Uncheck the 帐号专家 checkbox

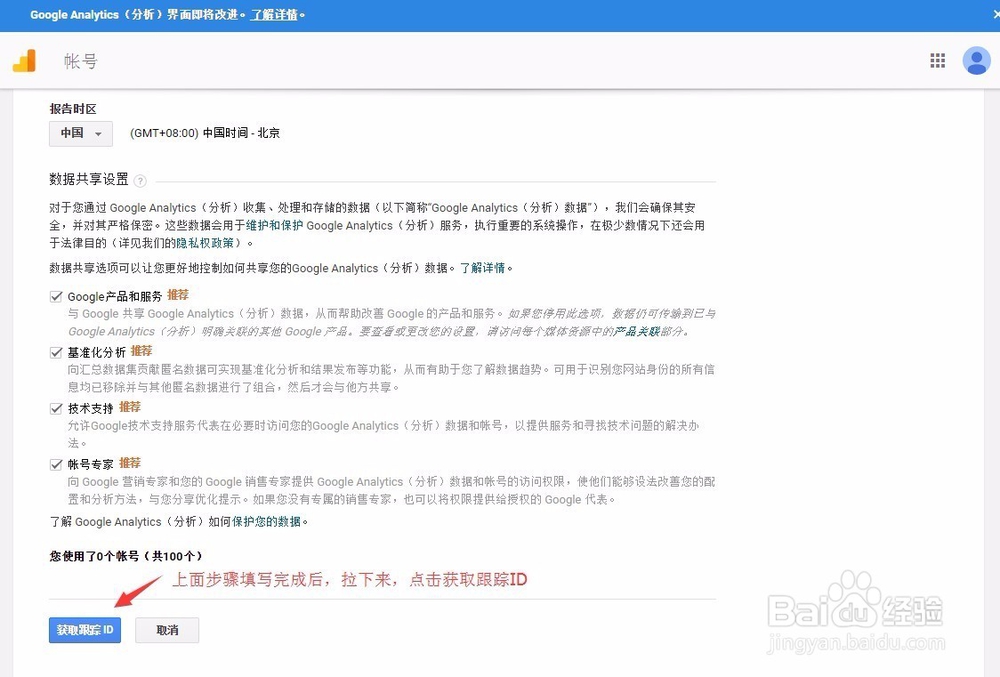click(x=57, y=463)
